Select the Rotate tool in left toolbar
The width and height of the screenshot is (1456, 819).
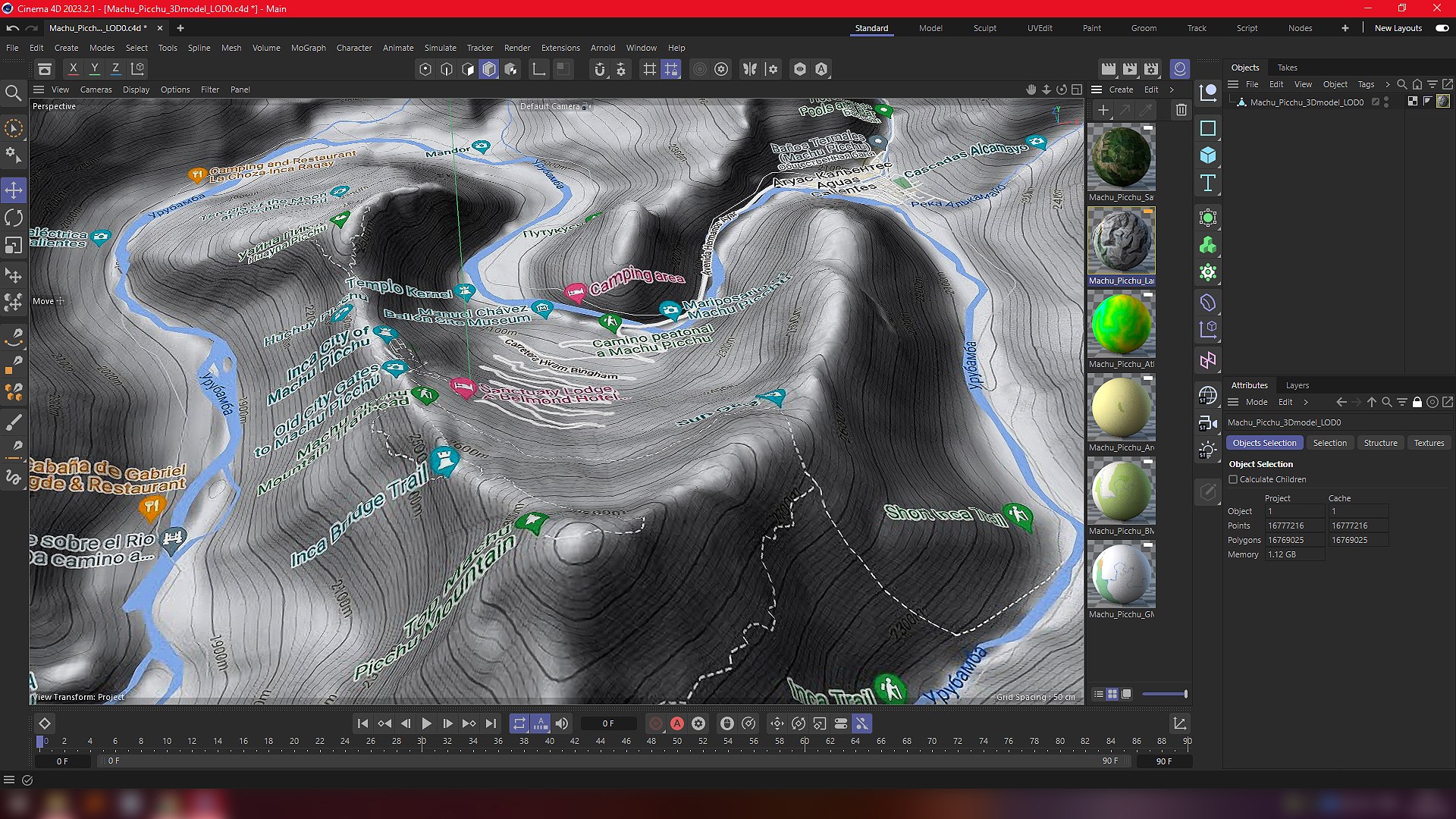click(x=14, y=218)
